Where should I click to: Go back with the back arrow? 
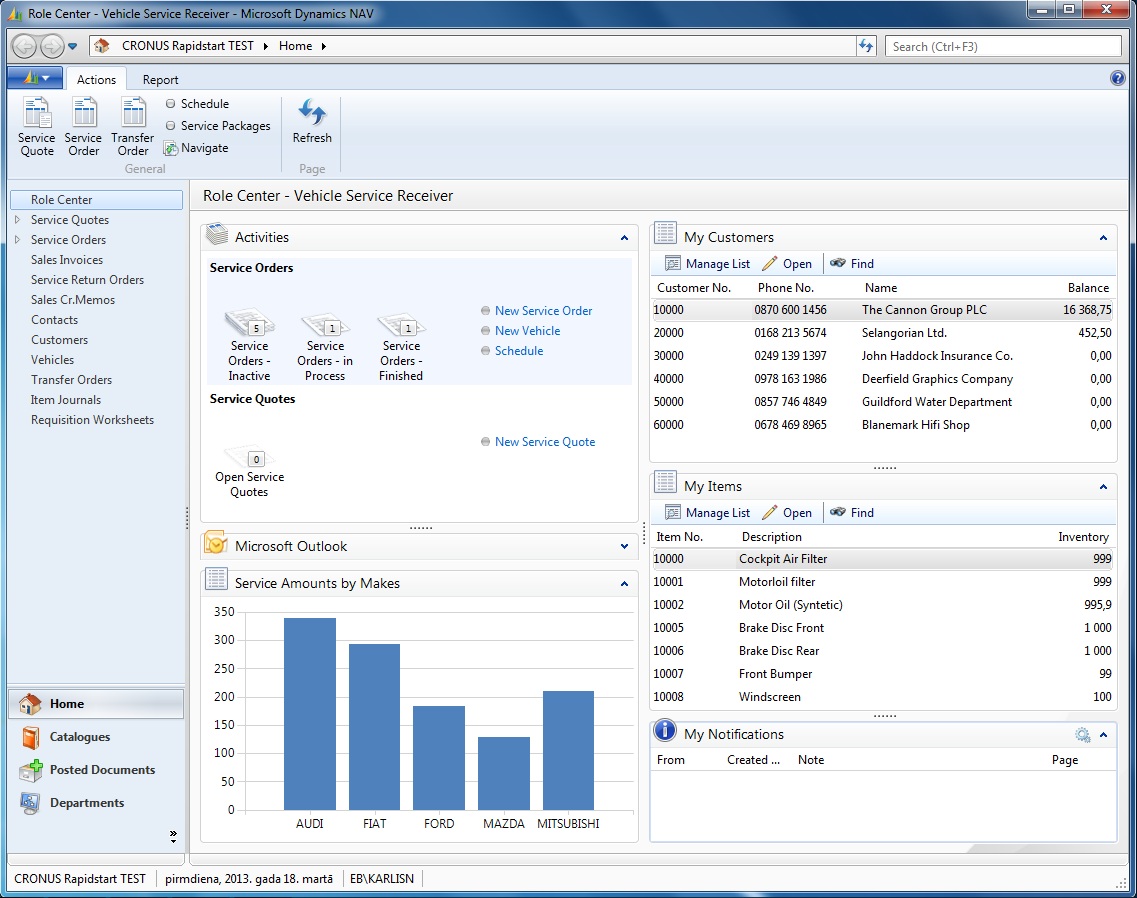pyautogui.click(x=25, y=46)
